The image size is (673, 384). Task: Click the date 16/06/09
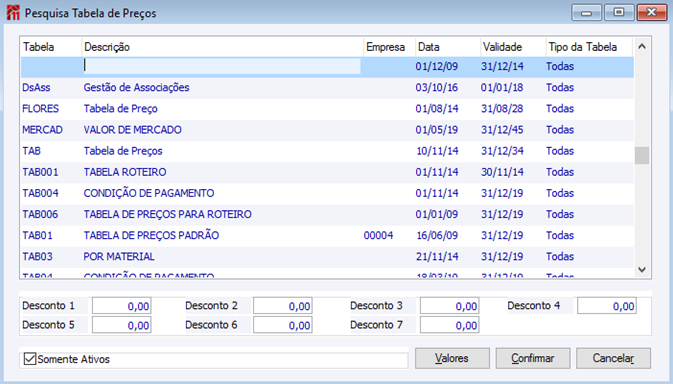pyautogui.click(x=437, y=235)
